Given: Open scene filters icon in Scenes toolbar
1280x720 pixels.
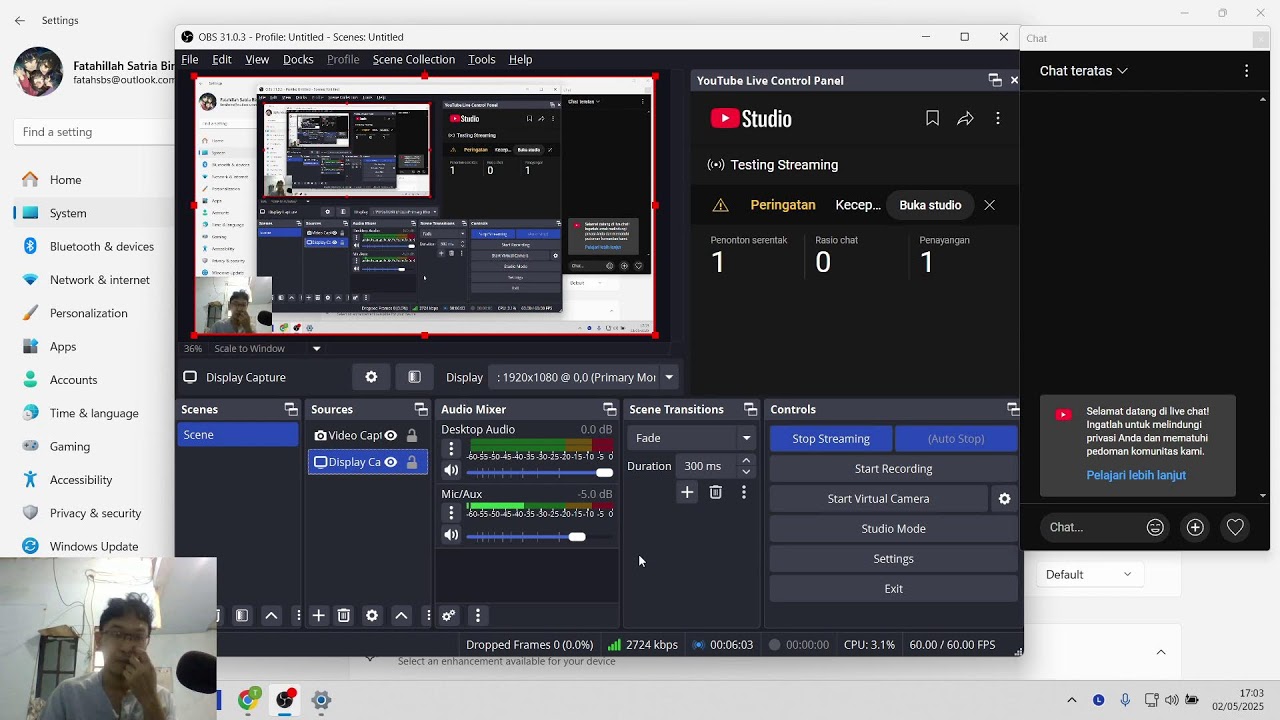Looking at the screenshot, I should 242,616.
